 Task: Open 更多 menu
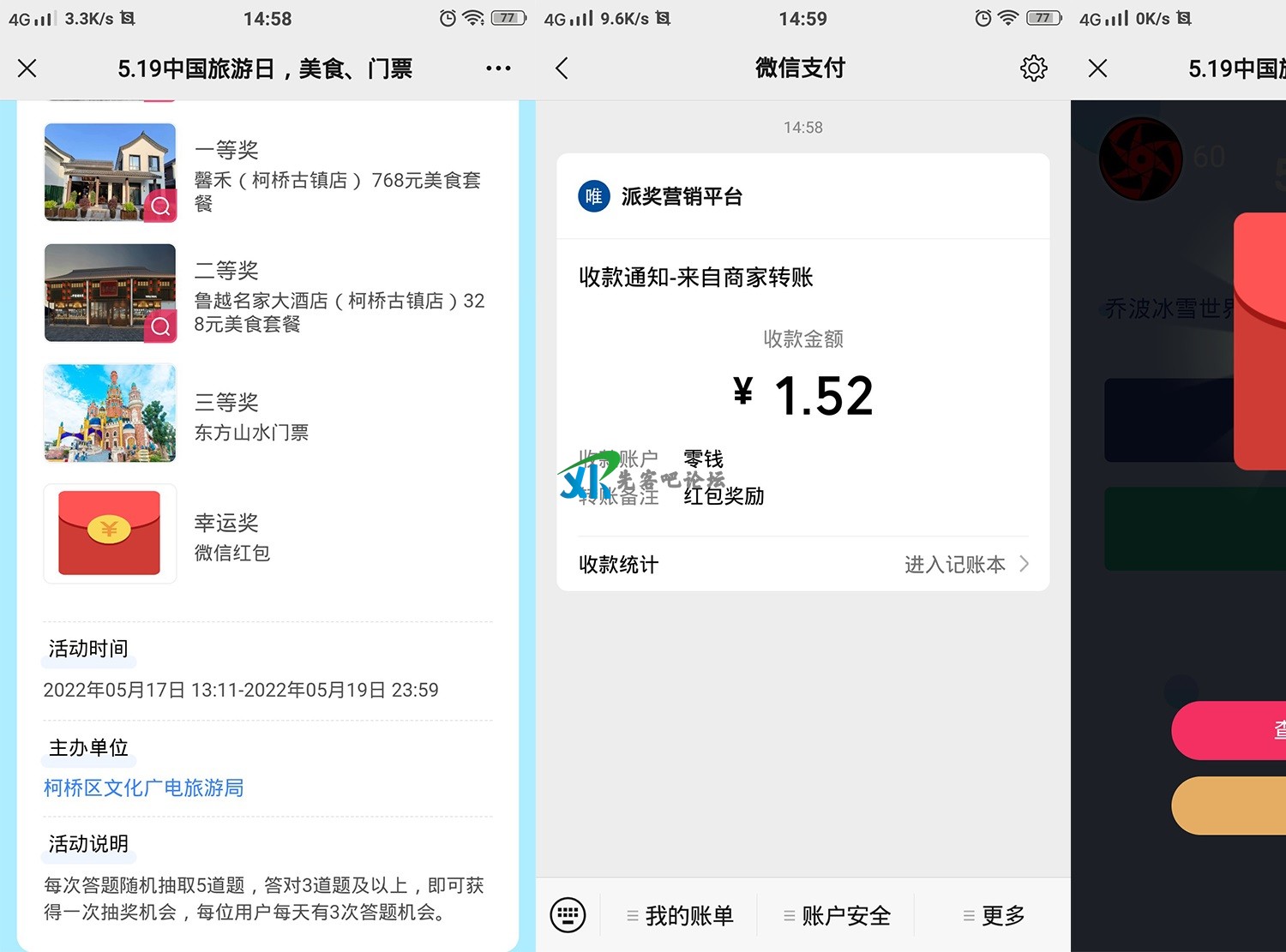point(994,916)
